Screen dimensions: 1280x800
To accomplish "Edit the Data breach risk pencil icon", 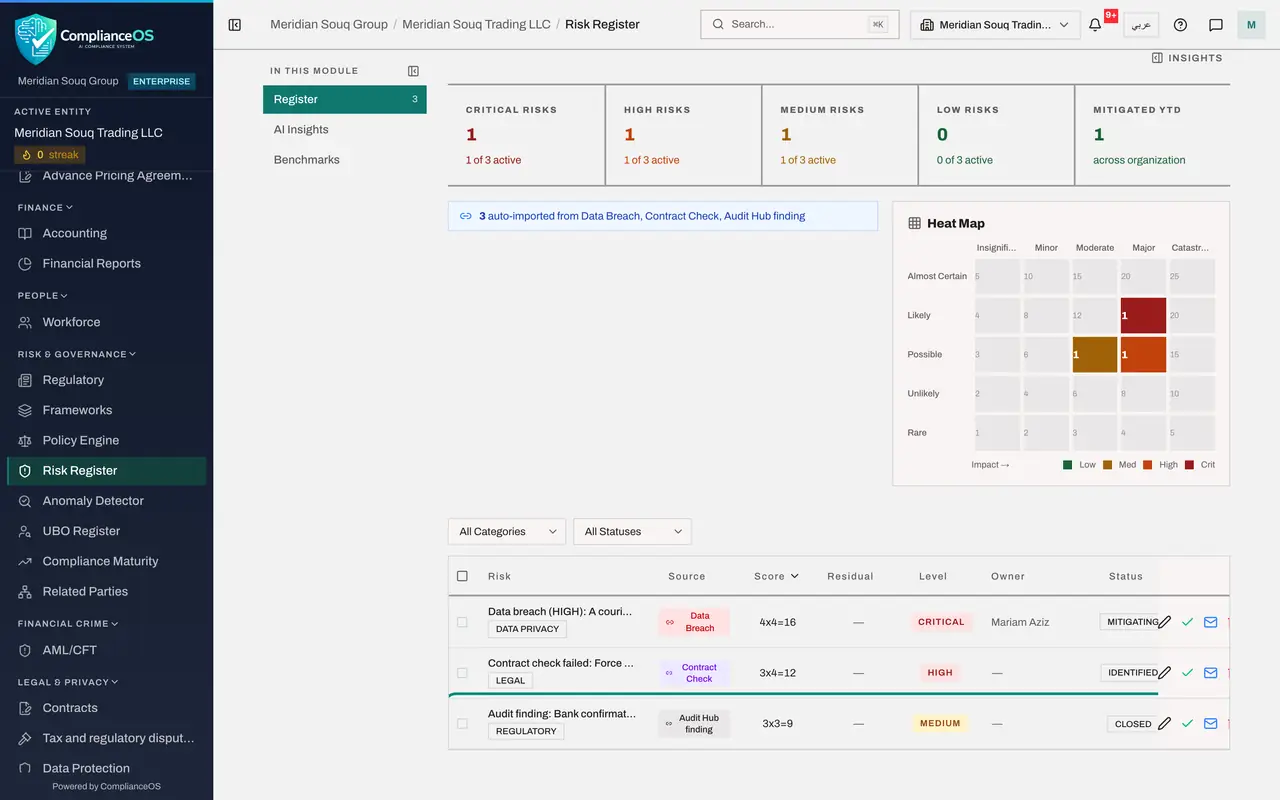I will 1164,622.
